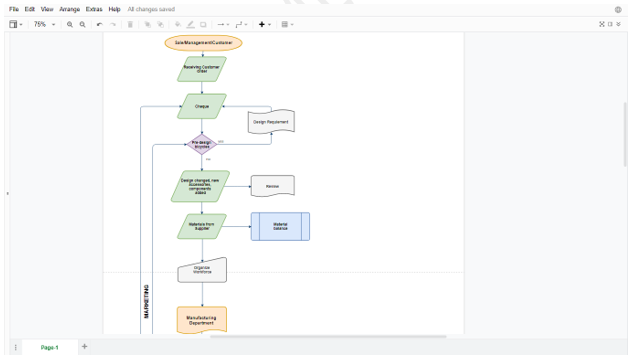
Task: Open the View menu
Action: tap(47, 9)
